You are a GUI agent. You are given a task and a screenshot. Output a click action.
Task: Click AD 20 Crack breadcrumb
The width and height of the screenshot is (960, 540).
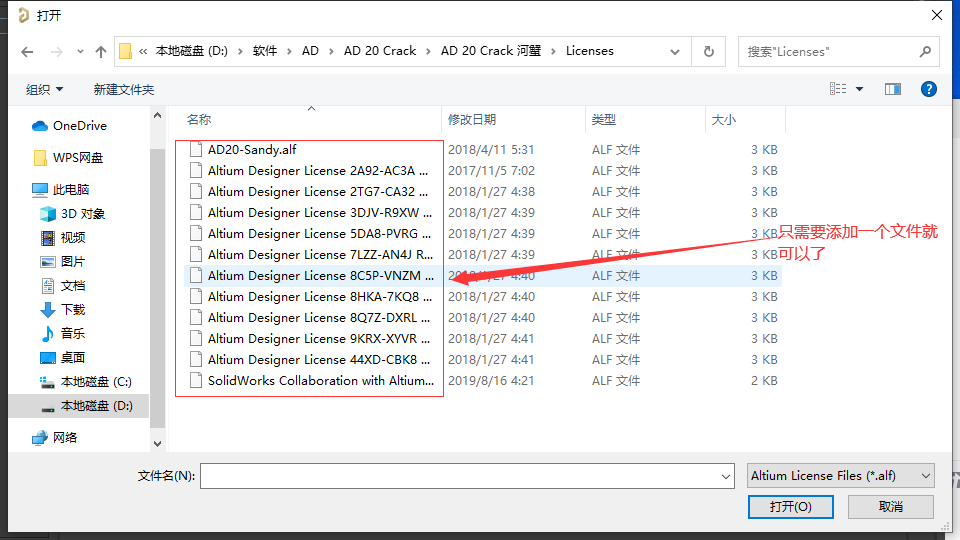coord(380,51)
